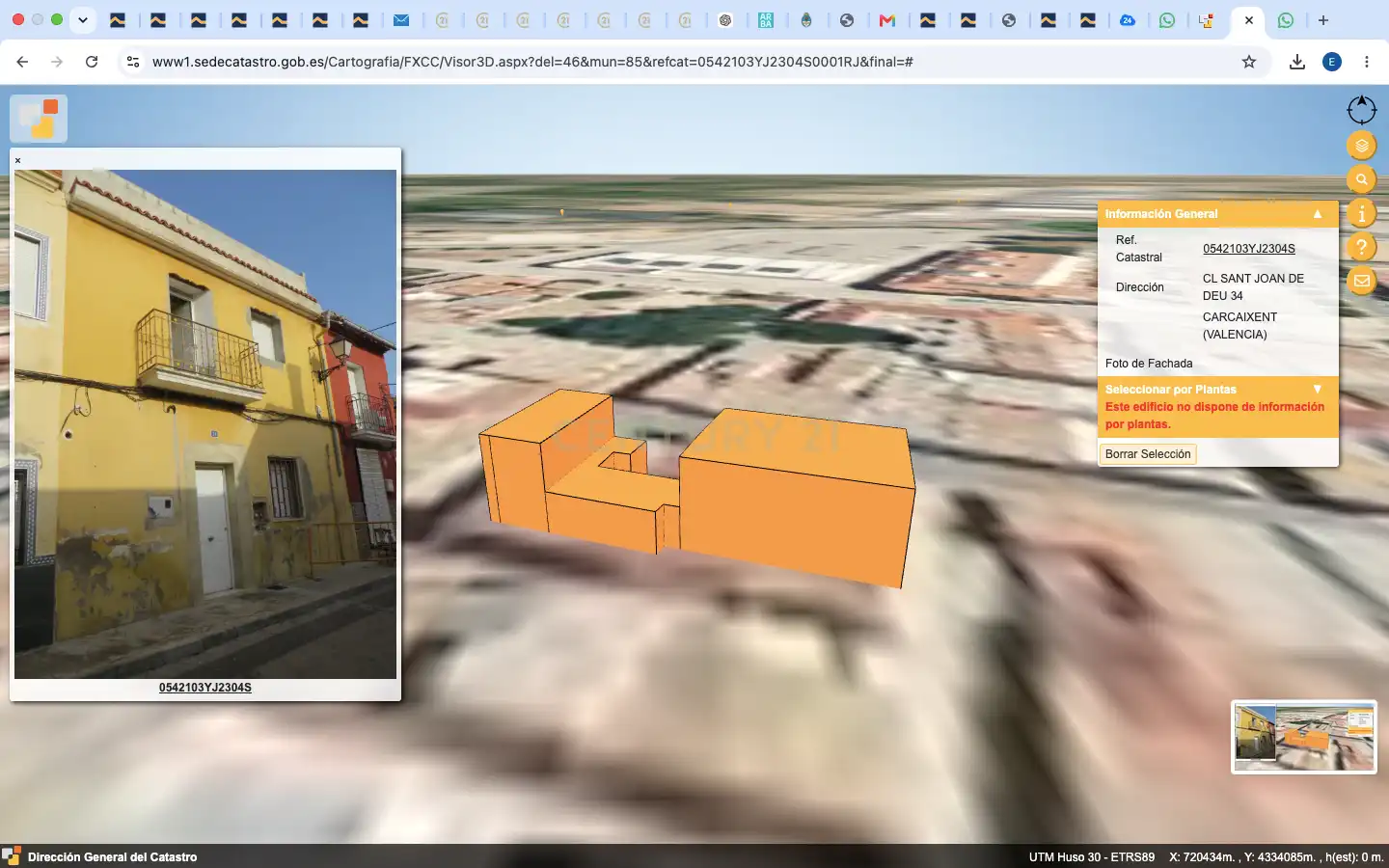Click the Borrar Selección button
1389x868 pixels.
click(x=1148, y=454)
